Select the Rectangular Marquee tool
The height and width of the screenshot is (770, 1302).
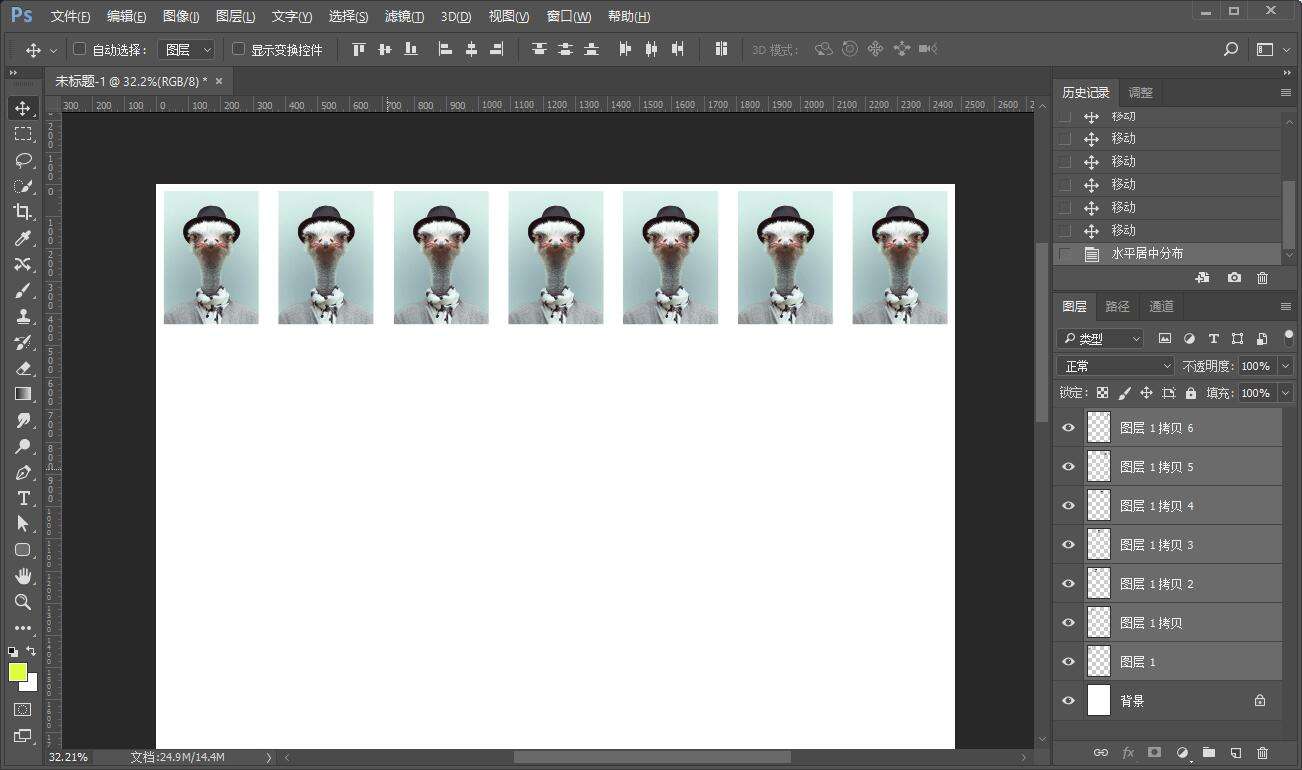23,134
